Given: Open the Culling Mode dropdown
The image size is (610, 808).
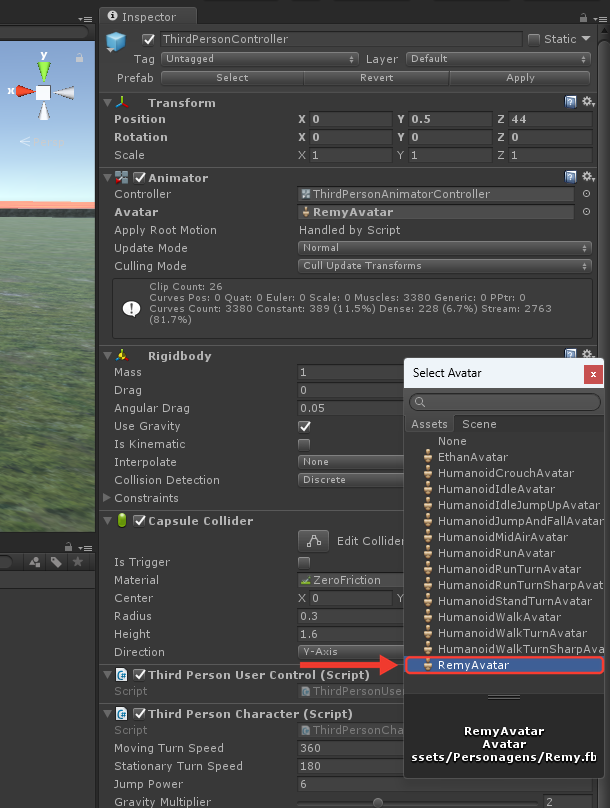Looking at the screenshot, I should coord(445,266).
